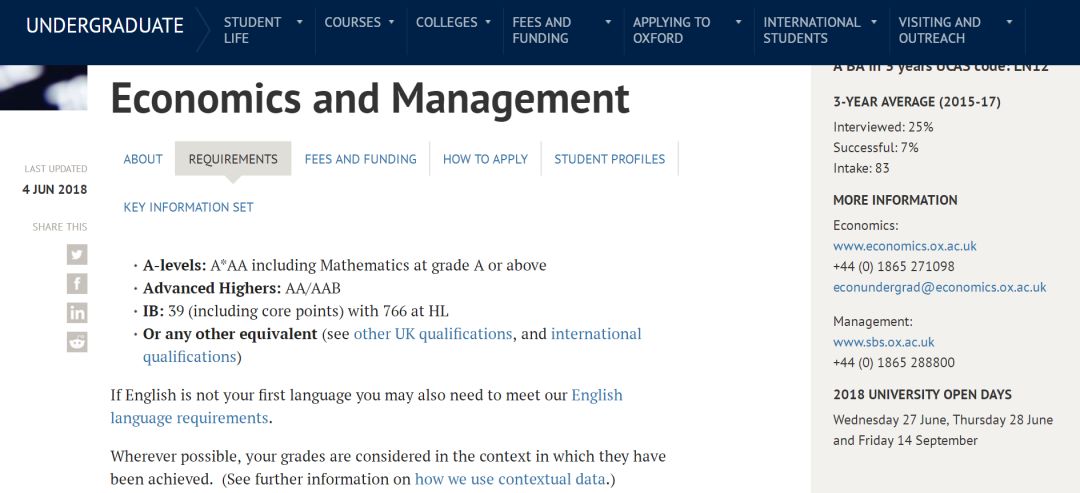
Task: Share page via Twitter icon
Action: 77,255
